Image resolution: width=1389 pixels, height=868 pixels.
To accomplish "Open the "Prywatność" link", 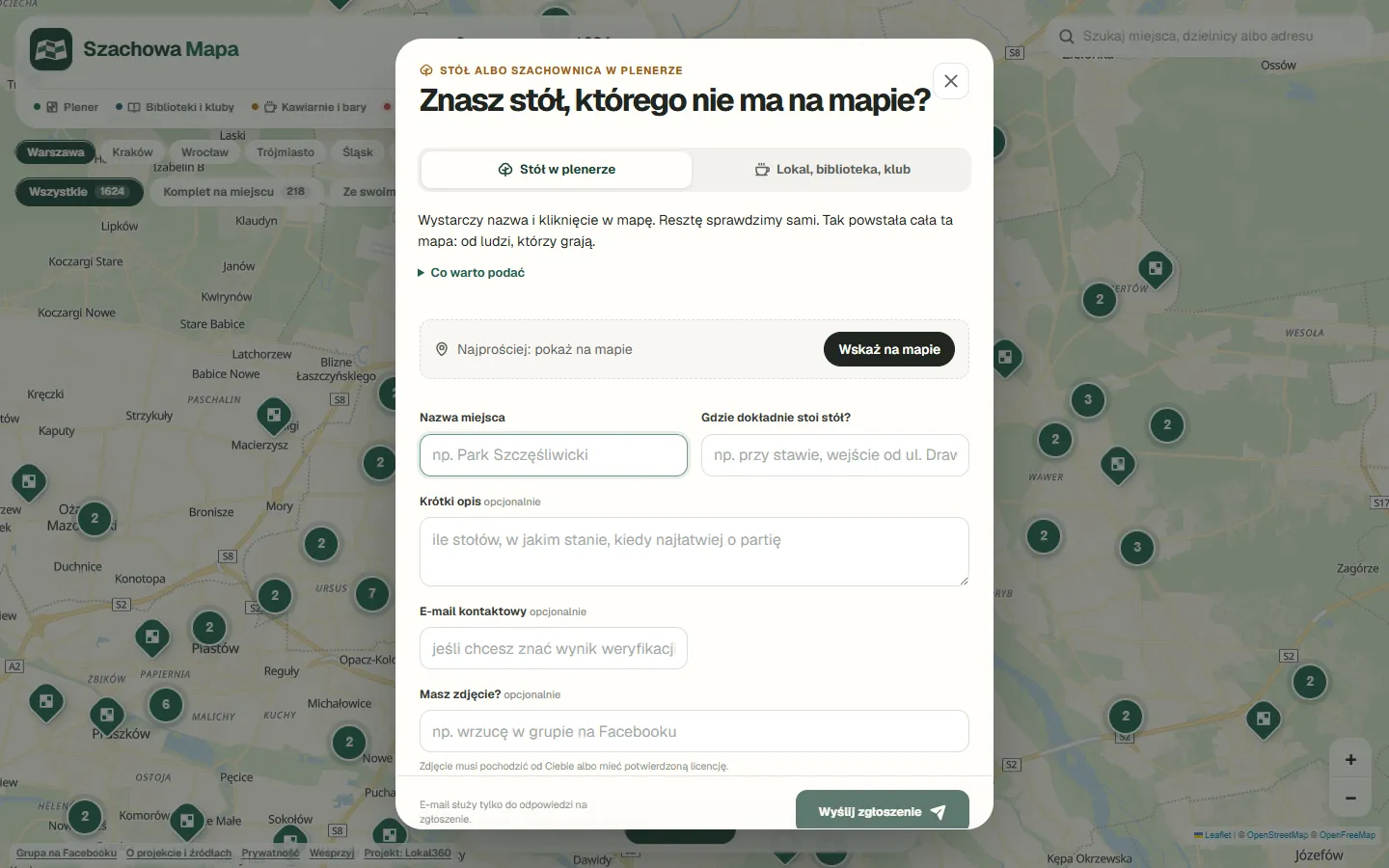I will (270, 853).
